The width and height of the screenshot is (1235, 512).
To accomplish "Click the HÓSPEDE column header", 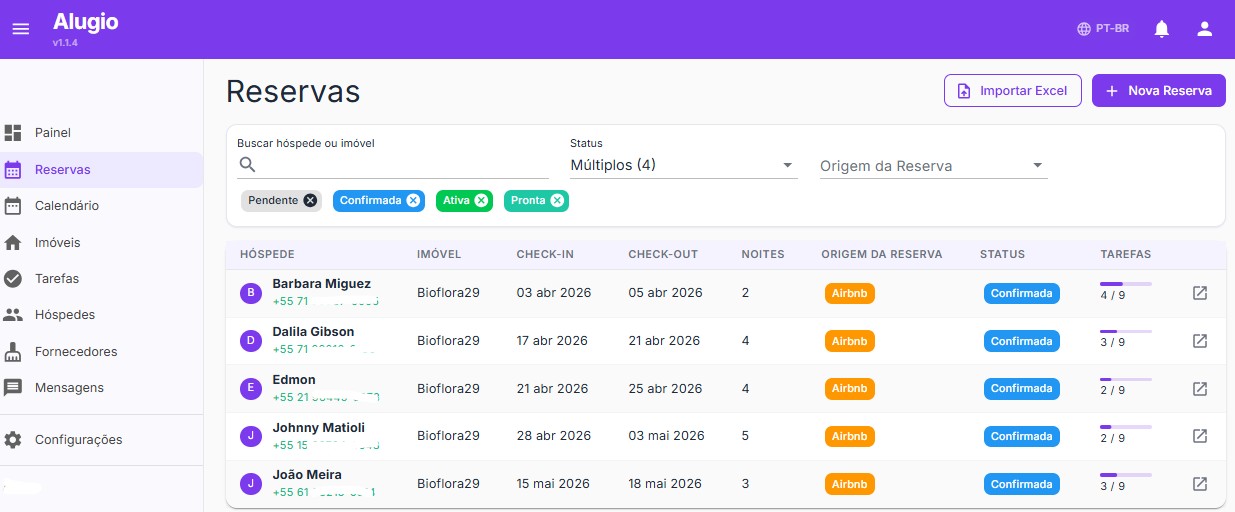I will 267,254.
